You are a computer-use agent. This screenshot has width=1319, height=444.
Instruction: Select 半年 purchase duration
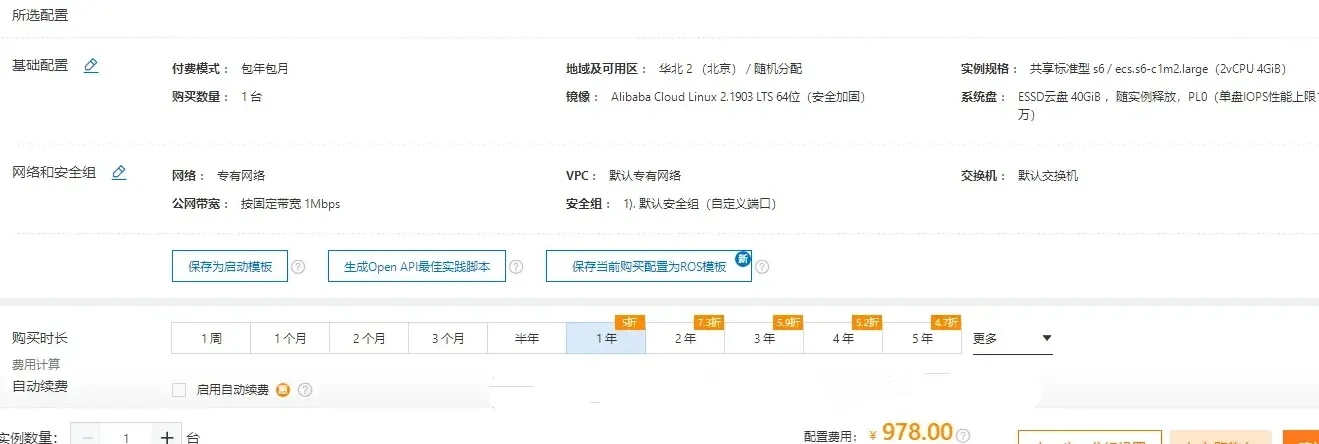[x=527, y=339]
